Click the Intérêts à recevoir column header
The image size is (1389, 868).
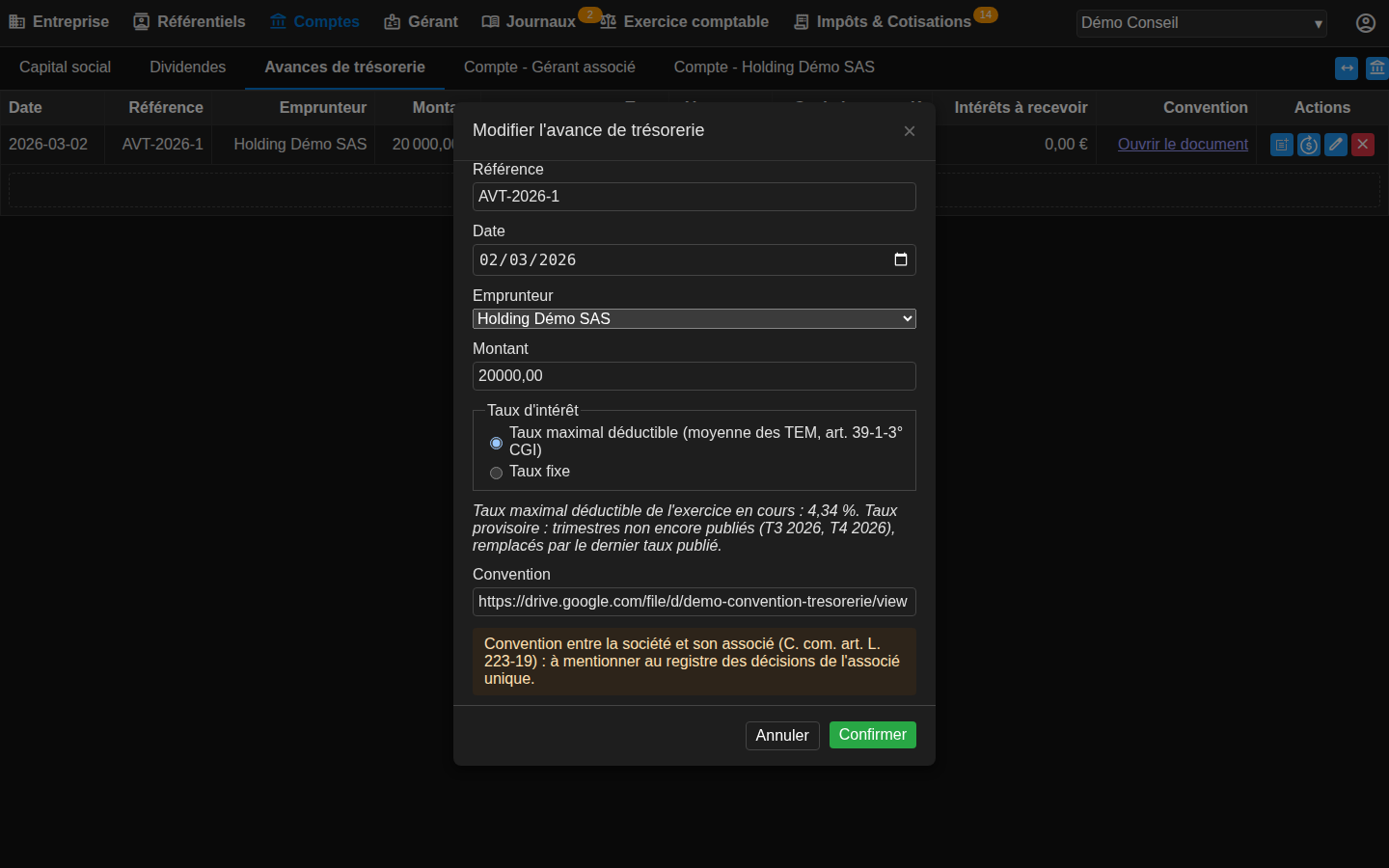pyautogui.click(x=1021, y=108)
